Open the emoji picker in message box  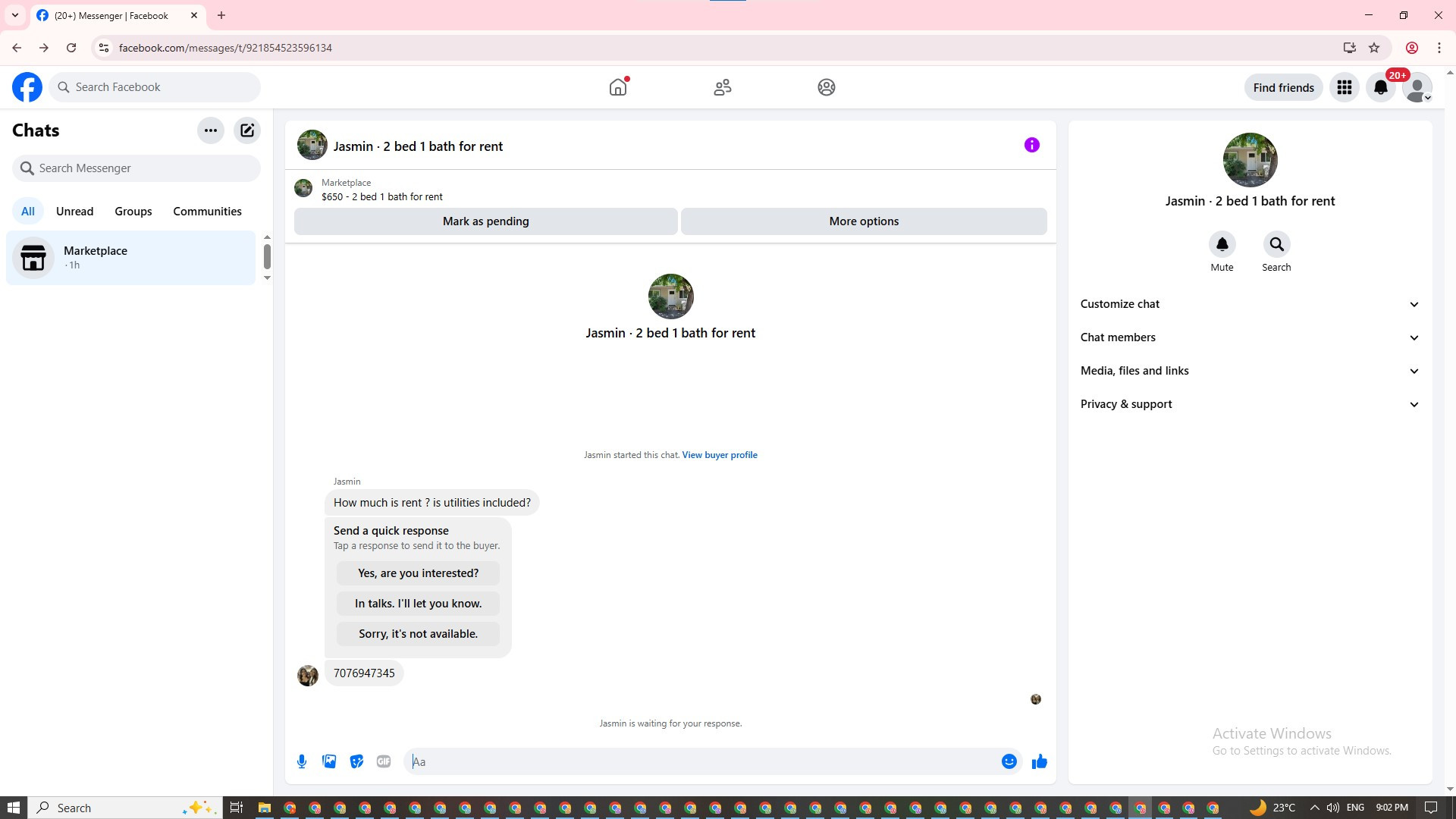1009,761
